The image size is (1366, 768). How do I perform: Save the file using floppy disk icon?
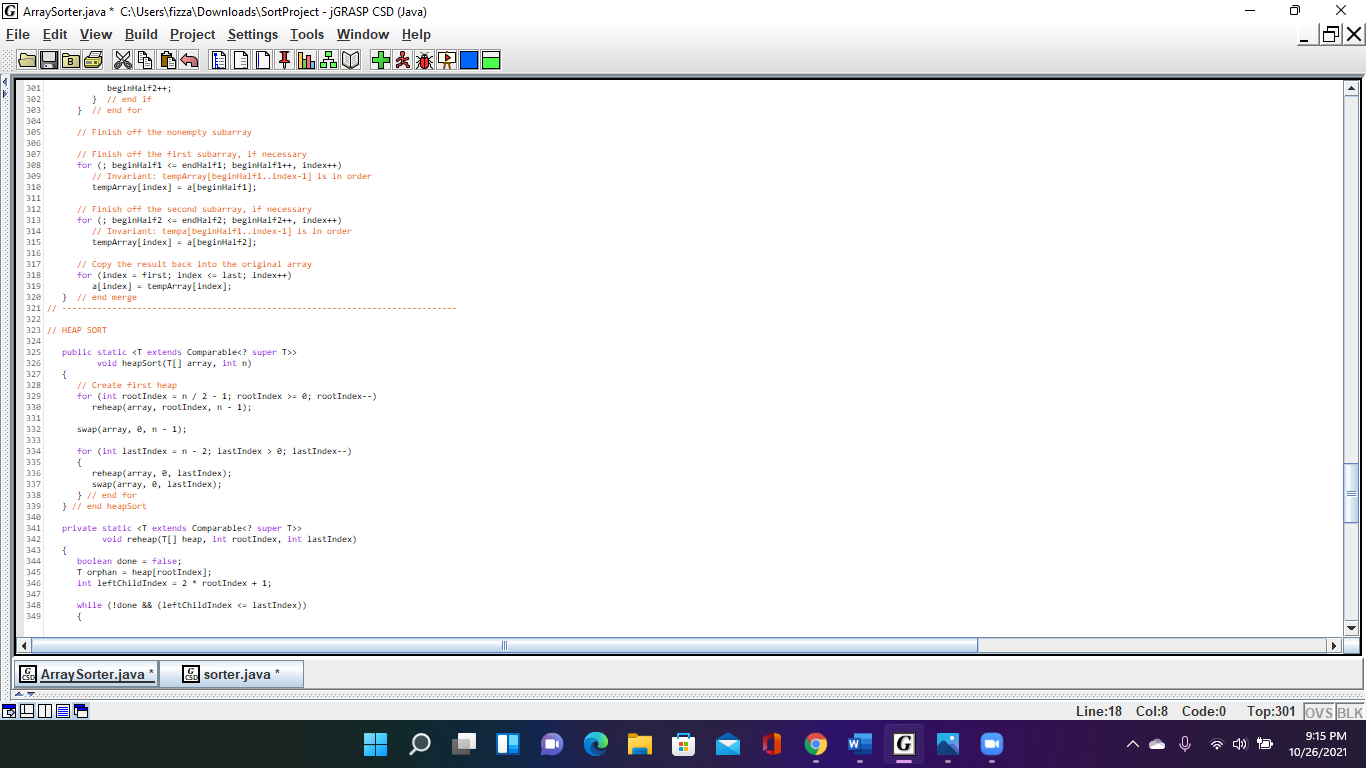click(x=48, y=60)
